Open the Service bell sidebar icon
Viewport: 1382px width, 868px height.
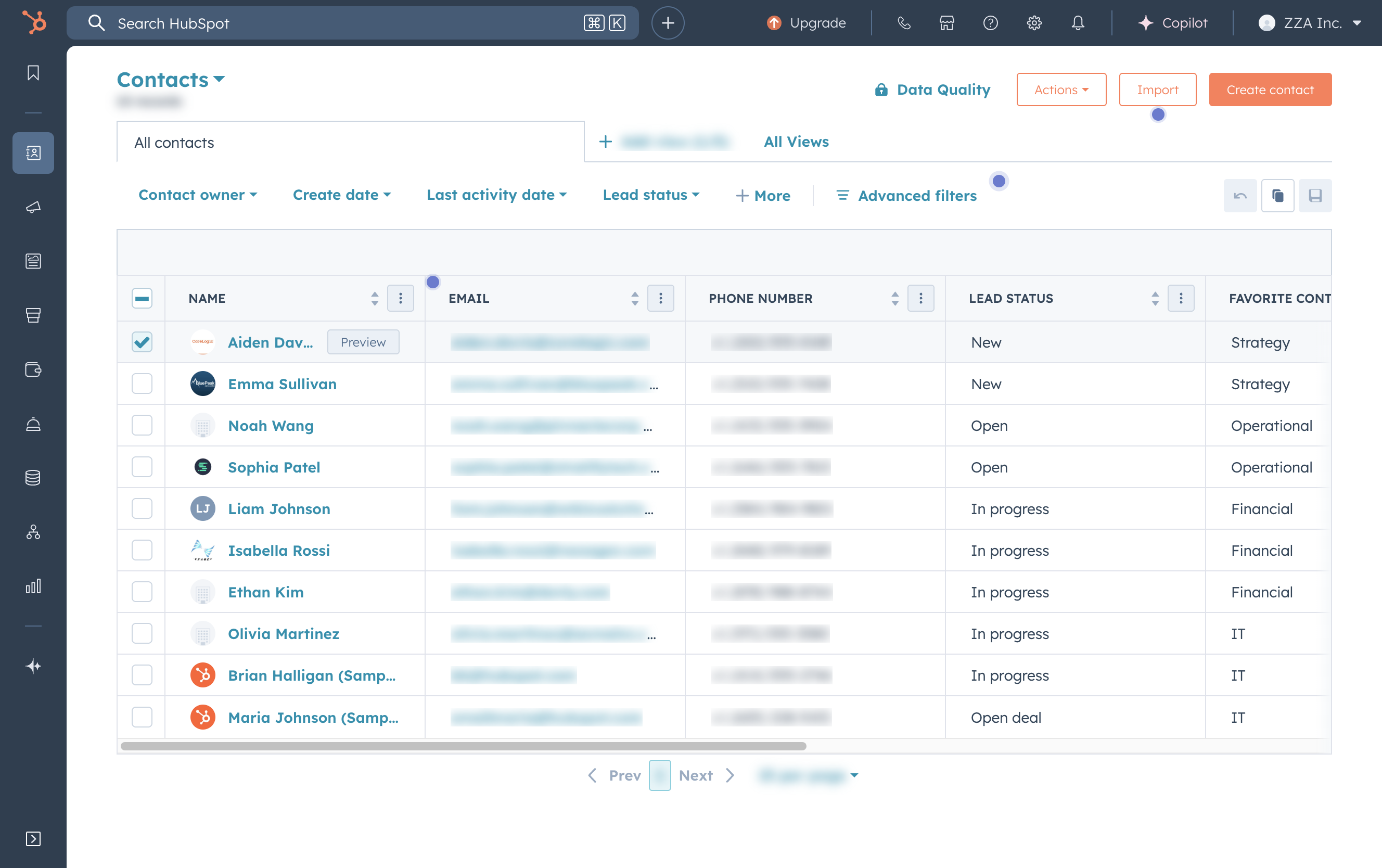click(x=33, y=424)
